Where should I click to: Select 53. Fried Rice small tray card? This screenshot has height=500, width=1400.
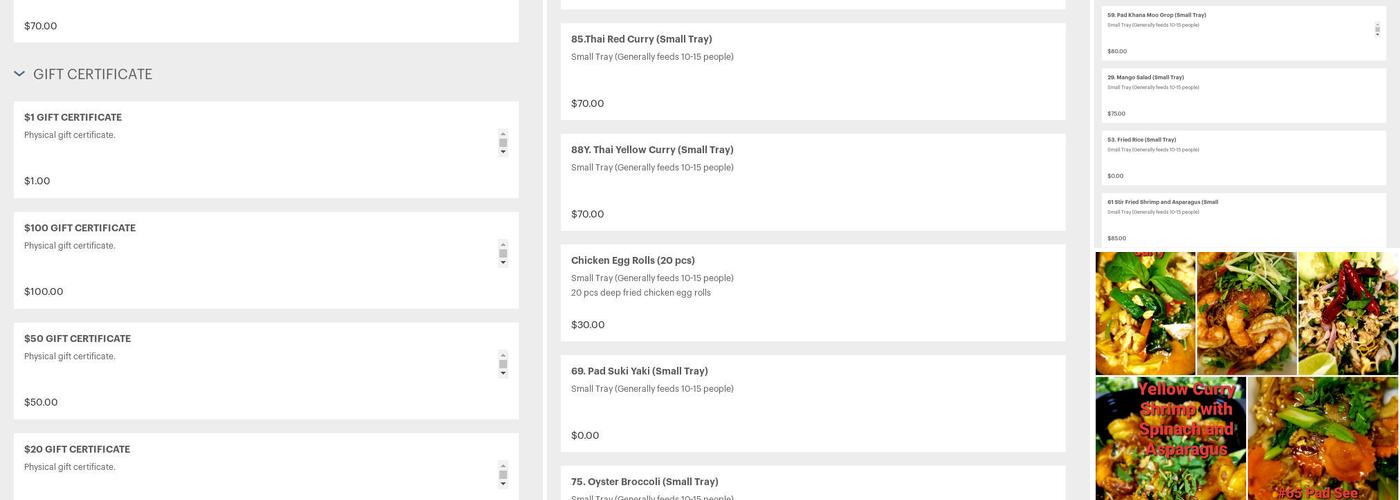[1243, 158]
